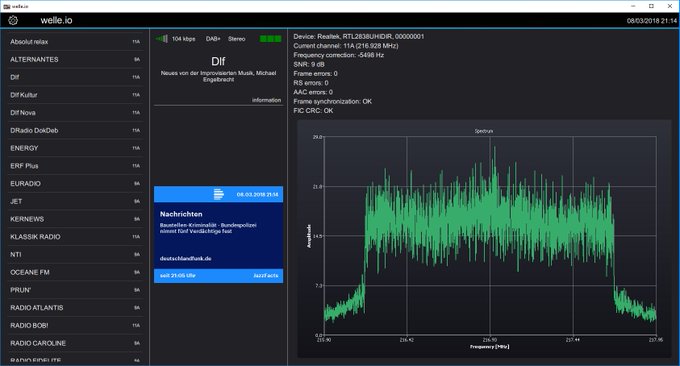This screenshot has height=366, width=680.
Task: Select the Absolut relax station
Action: 75,42
